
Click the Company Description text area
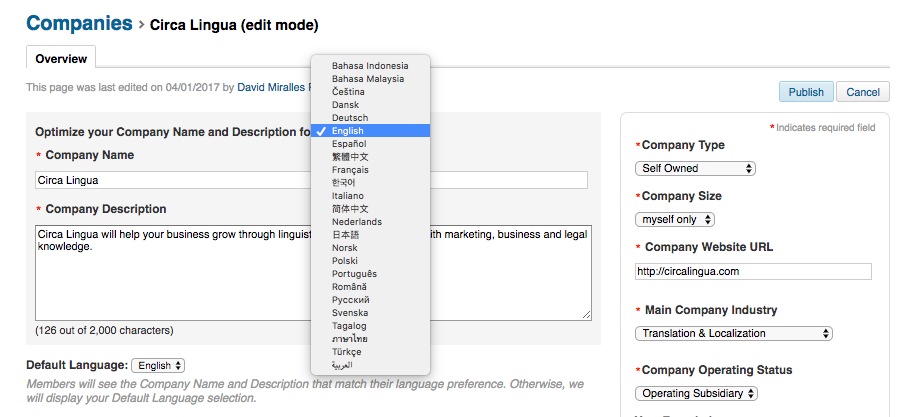pyautogui.click(x=313, y=273)
